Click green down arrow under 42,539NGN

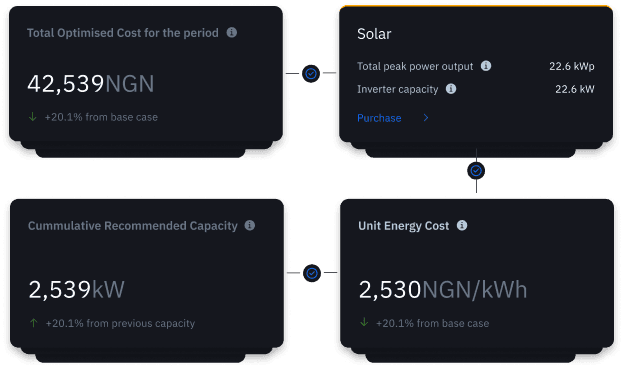(33, 117)
